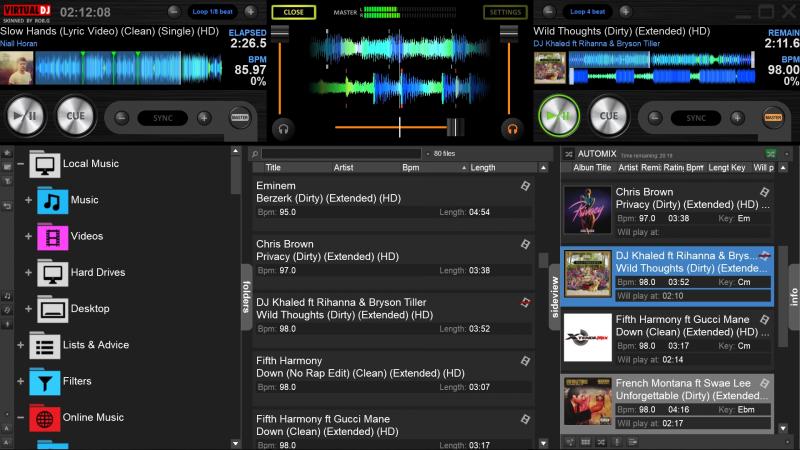Open SETTINGS from the mixer panel
This screenshot has height=450, width=800.
pyautogui.click(x=505, y=12)
